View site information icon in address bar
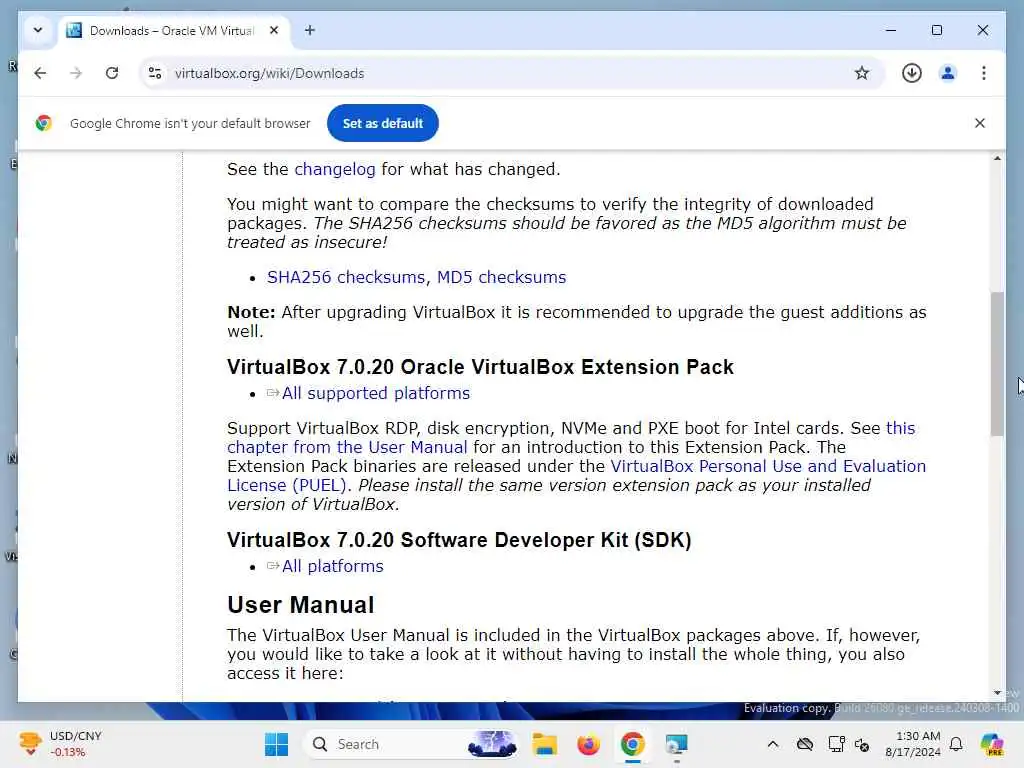This screenshot has width=1024, height=768. click(x=155, y=73)
